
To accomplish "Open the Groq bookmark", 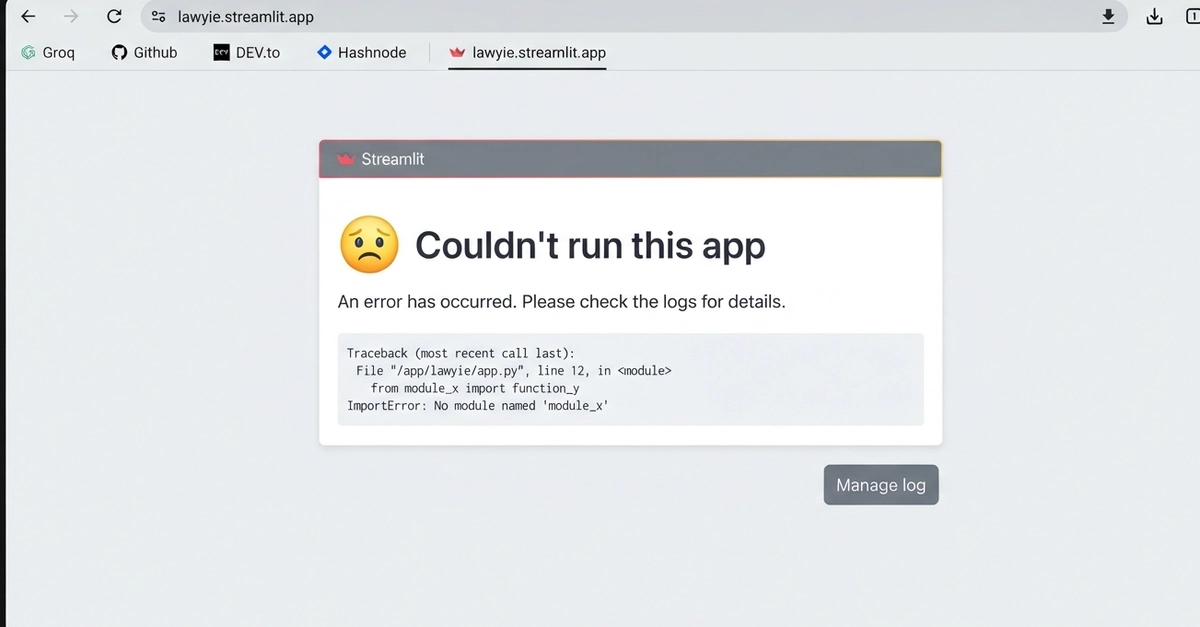I will pyautogui.click(x=48, y=52).
